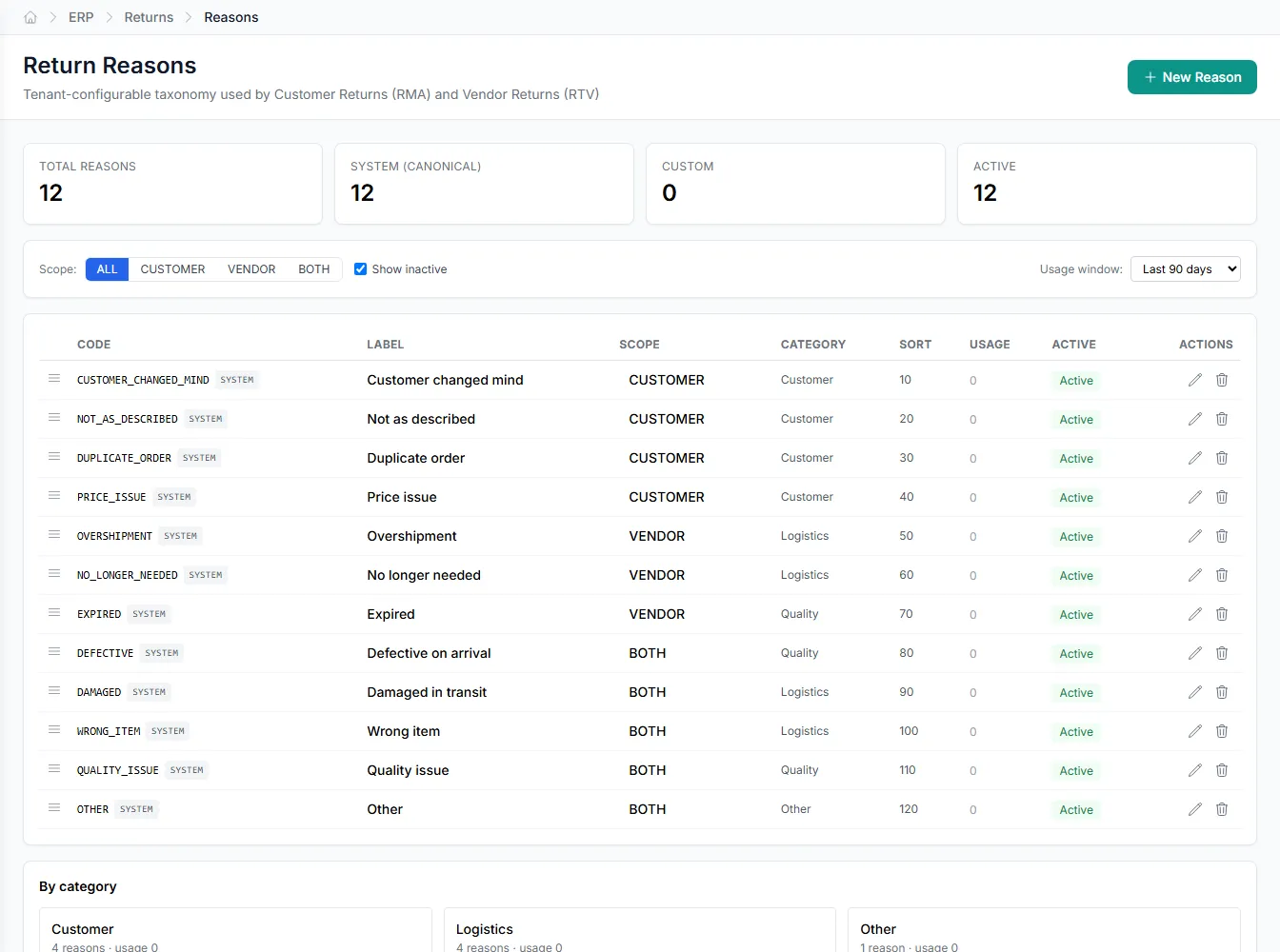Grab the drag handle for OVERSHIPMENT

click(54, 535)
